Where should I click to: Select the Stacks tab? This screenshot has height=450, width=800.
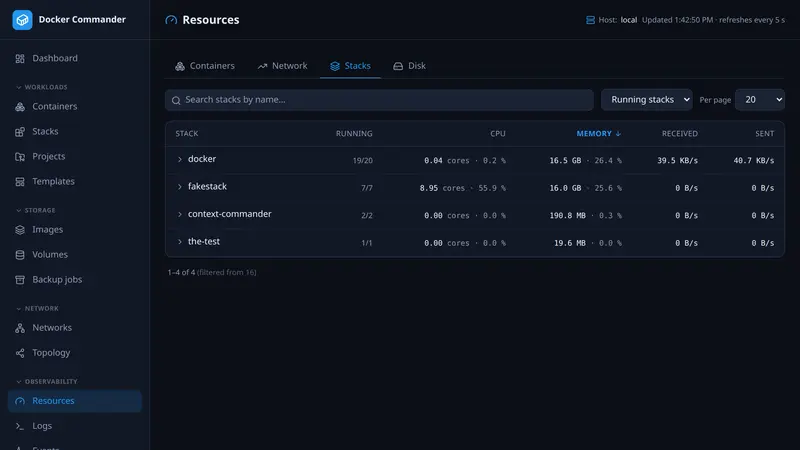coord(350,66)
